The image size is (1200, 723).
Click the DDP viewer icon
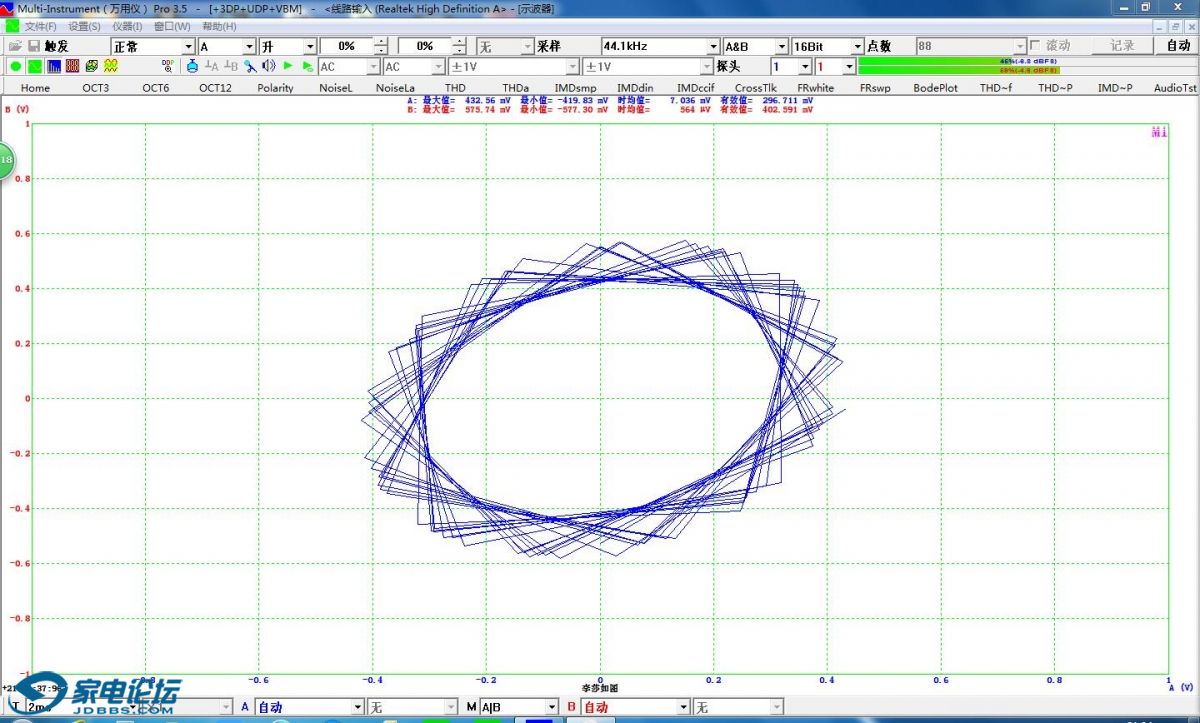[x=167, y=66]
